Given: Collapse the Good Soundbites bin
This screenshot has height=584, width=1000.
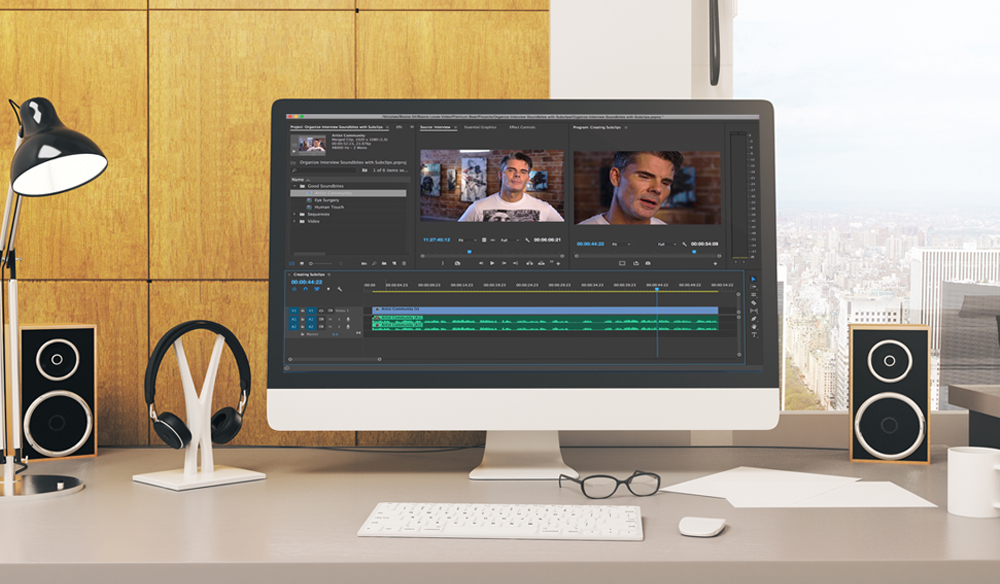Looking at the screenshot, I should (x=295, y=185).
